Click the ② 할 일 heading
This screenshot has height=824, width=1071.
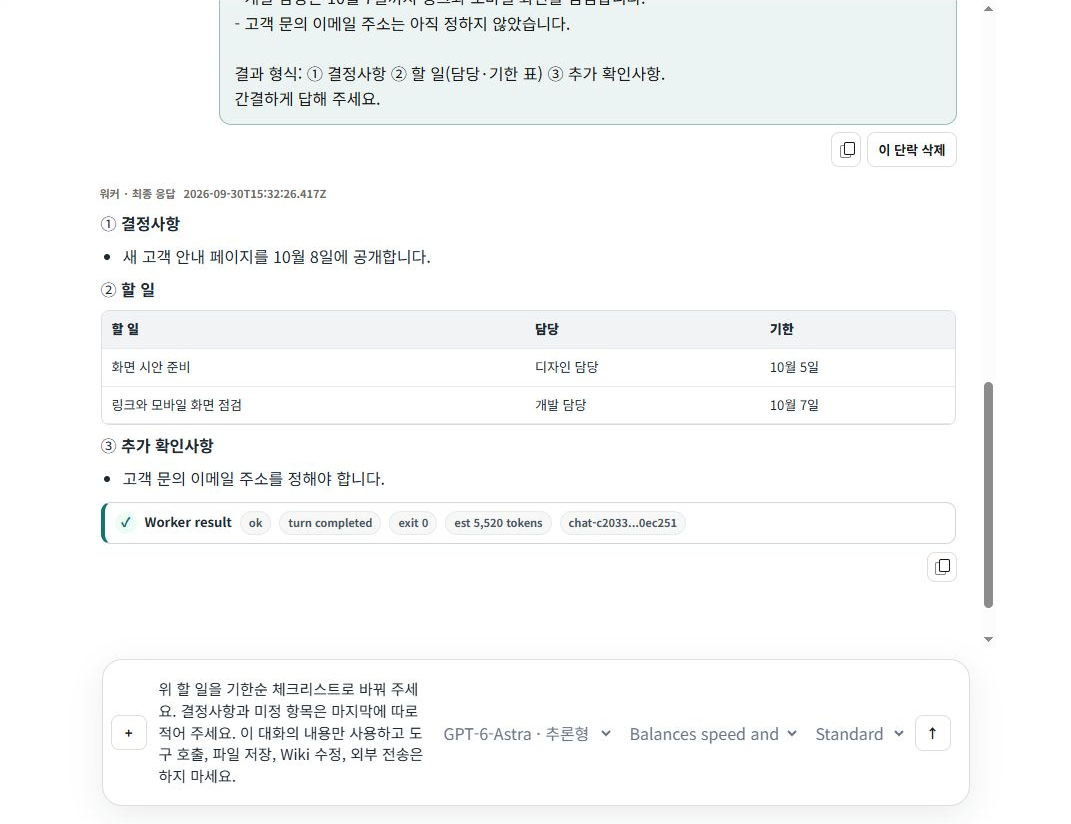tap(128, 290)
